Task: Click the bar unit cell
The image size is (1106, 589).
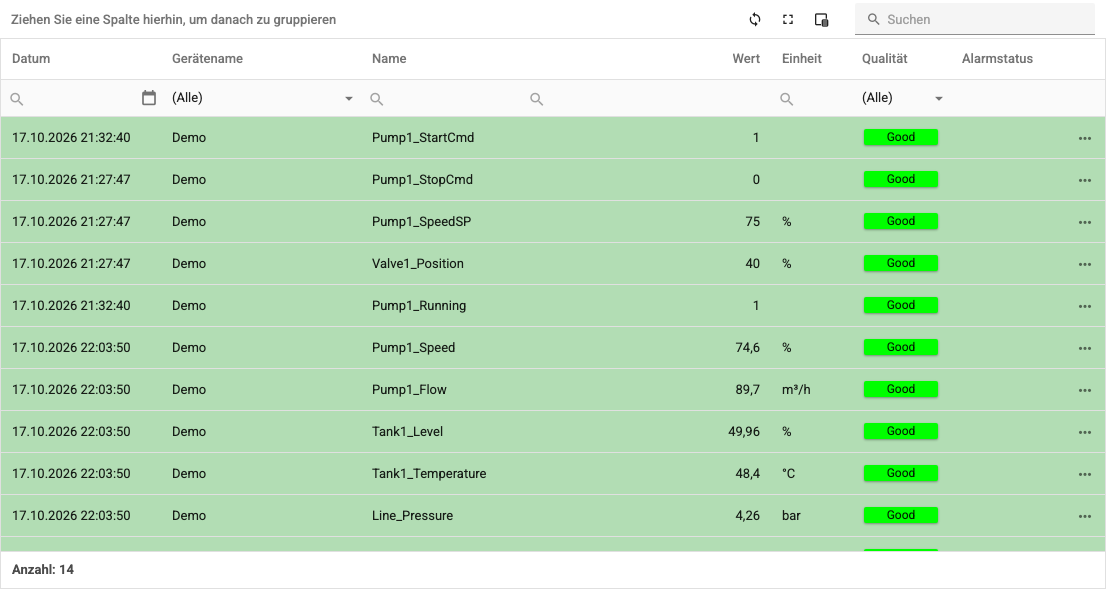Action: coord(791,516)
